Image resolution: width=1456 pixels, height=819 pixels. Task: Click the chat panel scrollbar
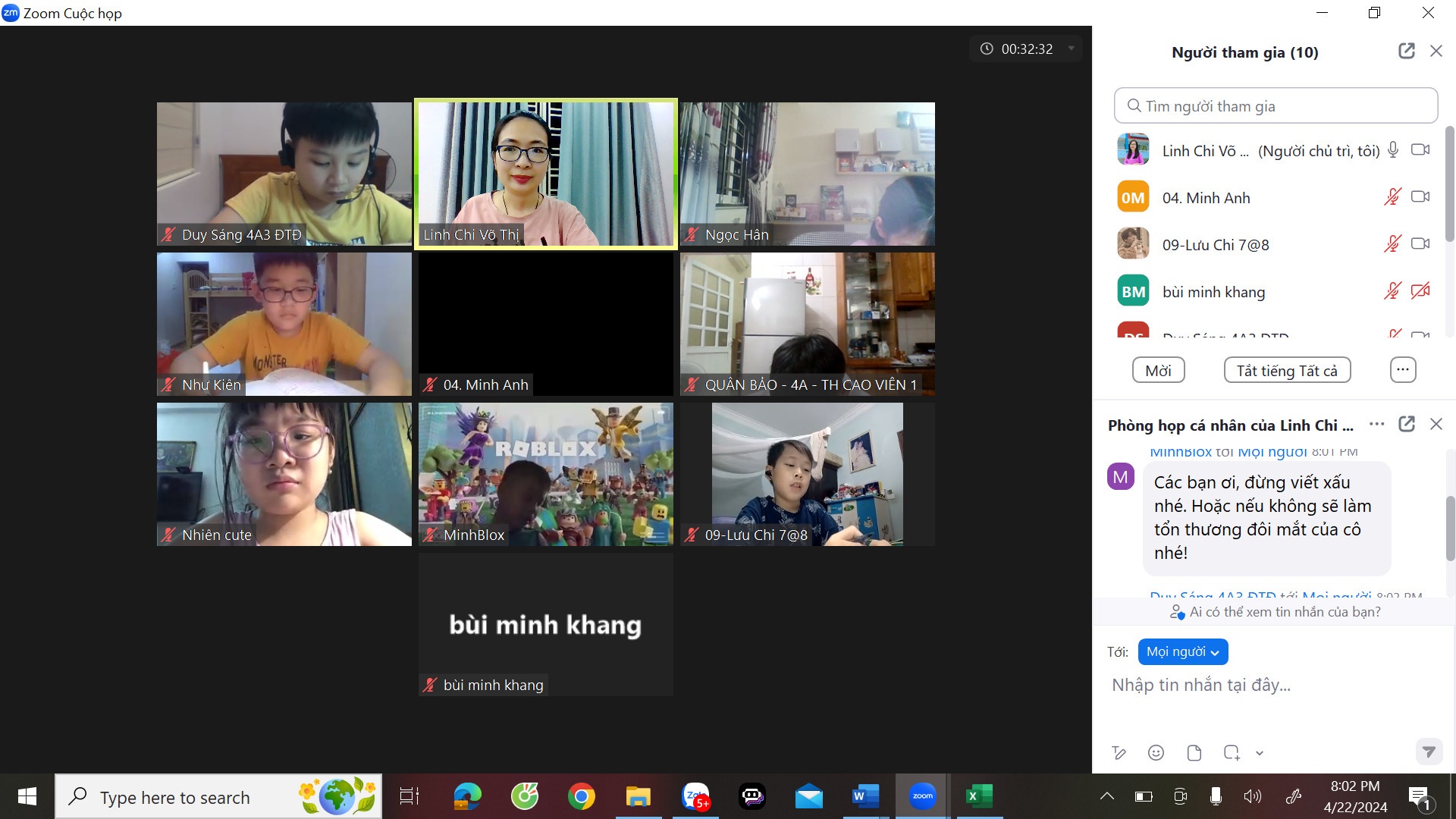coord(1449,527)
